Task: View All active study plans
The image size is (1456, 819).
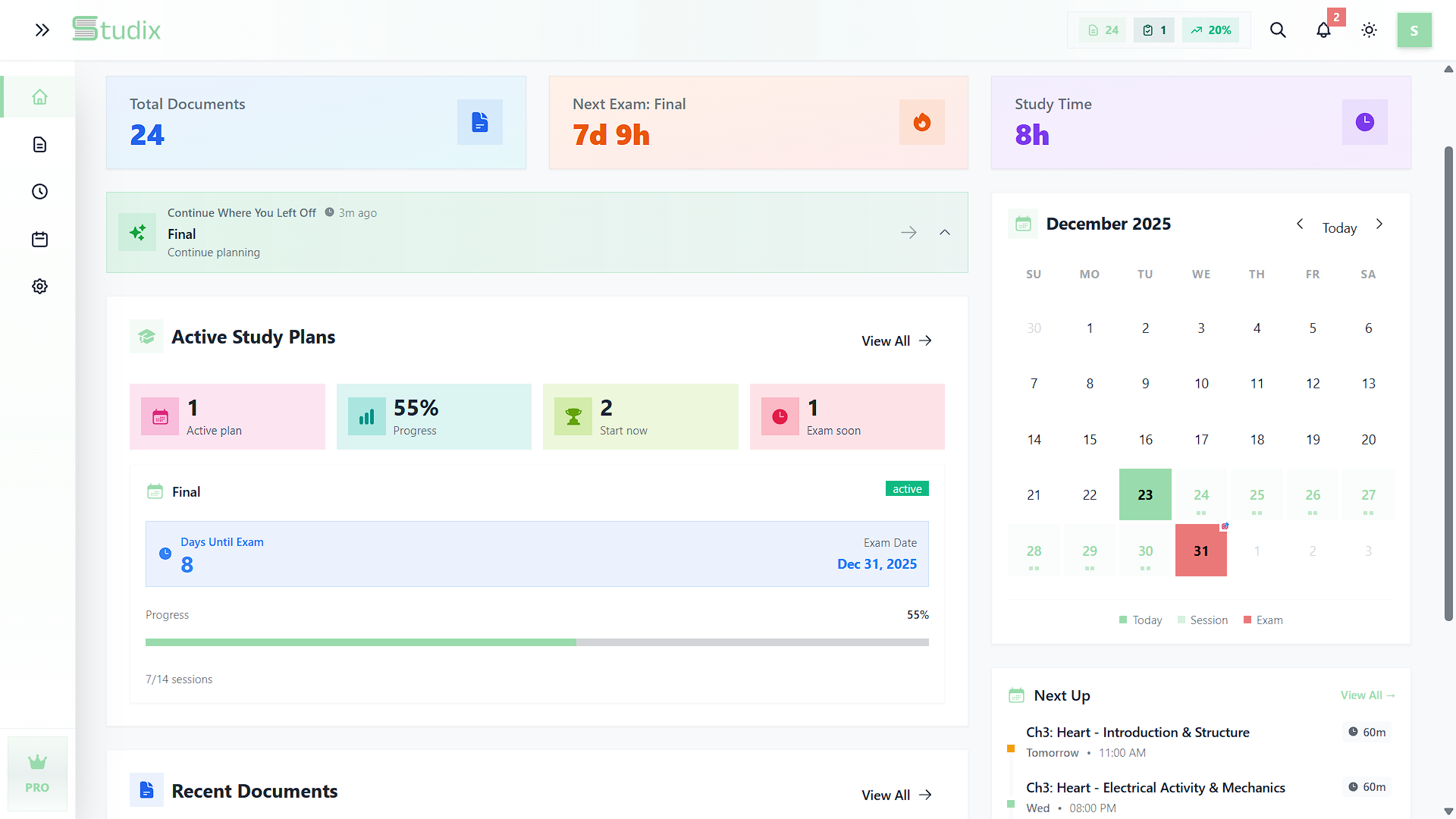Action: 896,341
